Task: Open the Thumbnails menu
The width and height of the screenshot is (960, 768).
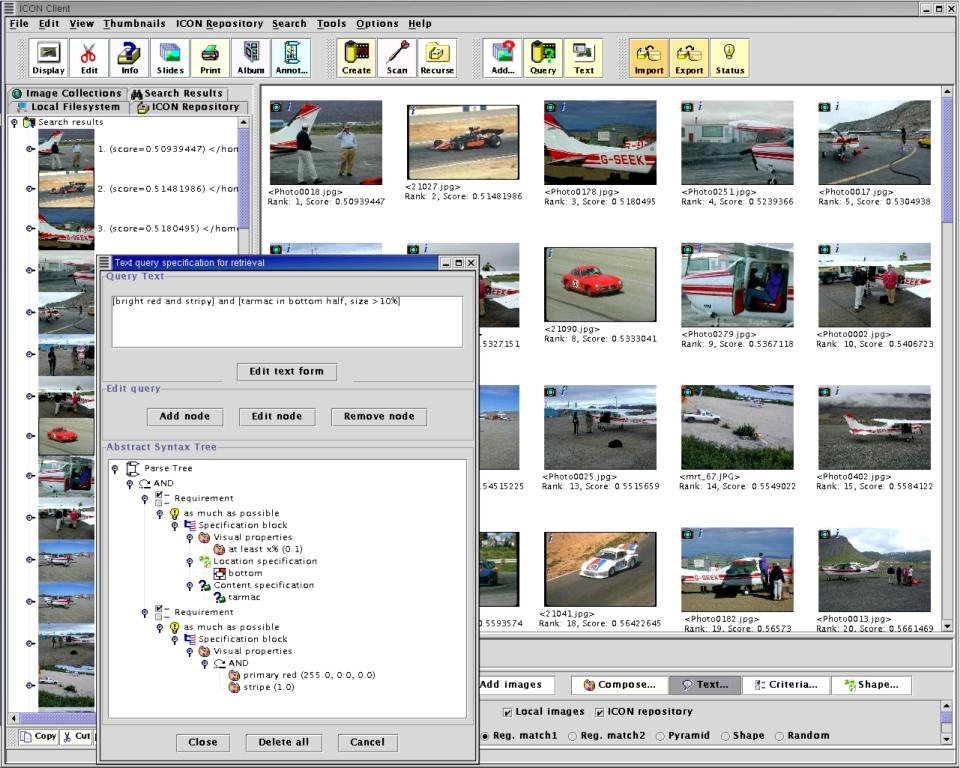Action: (134, 23)
